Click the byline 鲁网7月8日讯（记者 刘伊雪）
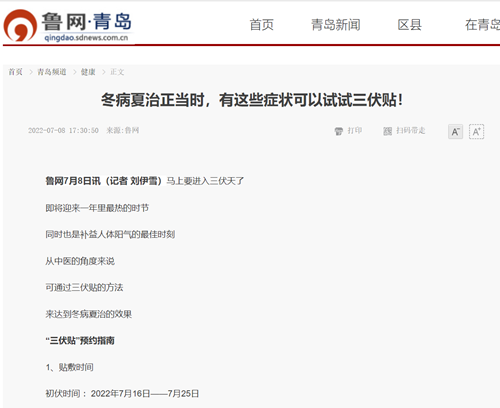Screen dimensions: 500x408 click(x=104, y=181)
